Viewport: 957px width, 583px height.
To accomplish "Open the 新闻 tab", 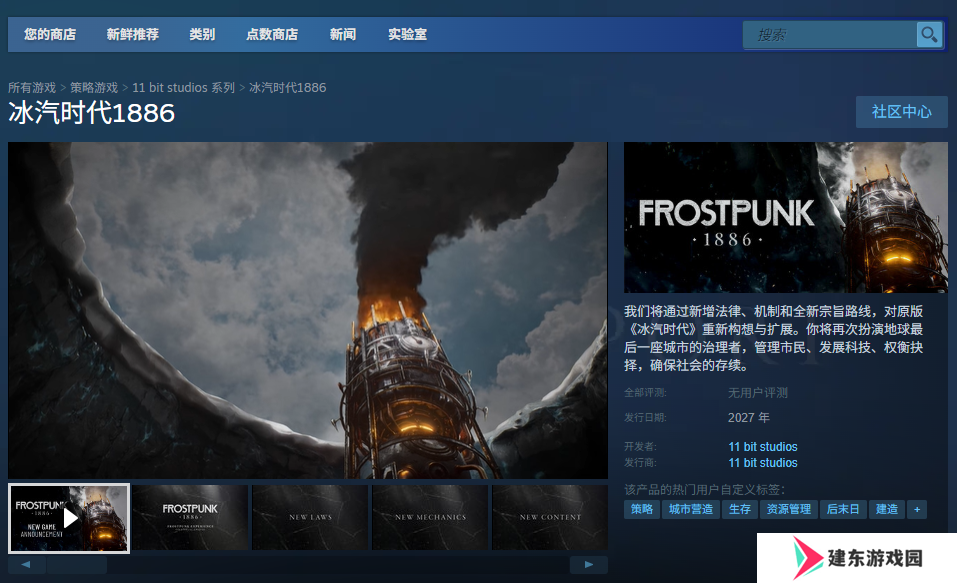I will 343,34.
